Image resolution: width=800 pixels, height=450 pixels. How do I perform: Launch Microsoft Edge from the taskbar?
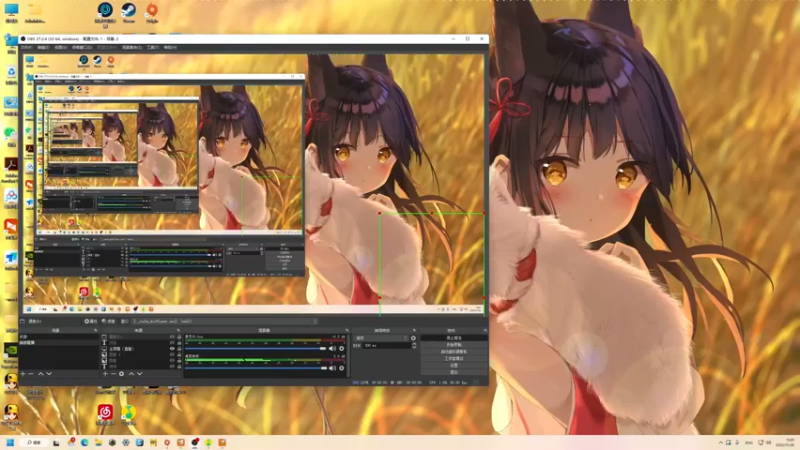pos(85,442)
